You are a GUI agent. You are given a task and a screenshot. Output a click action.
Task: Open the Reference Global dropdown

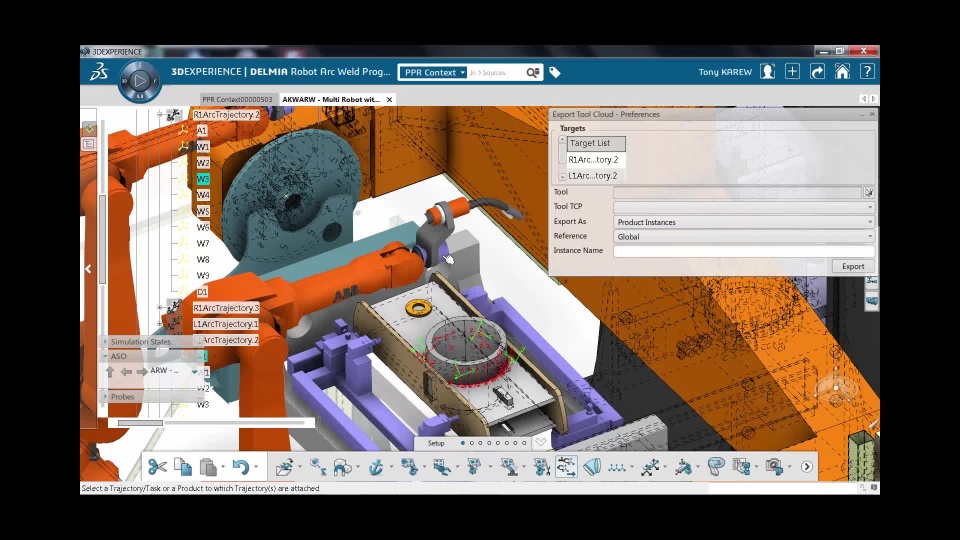(744, 236)
